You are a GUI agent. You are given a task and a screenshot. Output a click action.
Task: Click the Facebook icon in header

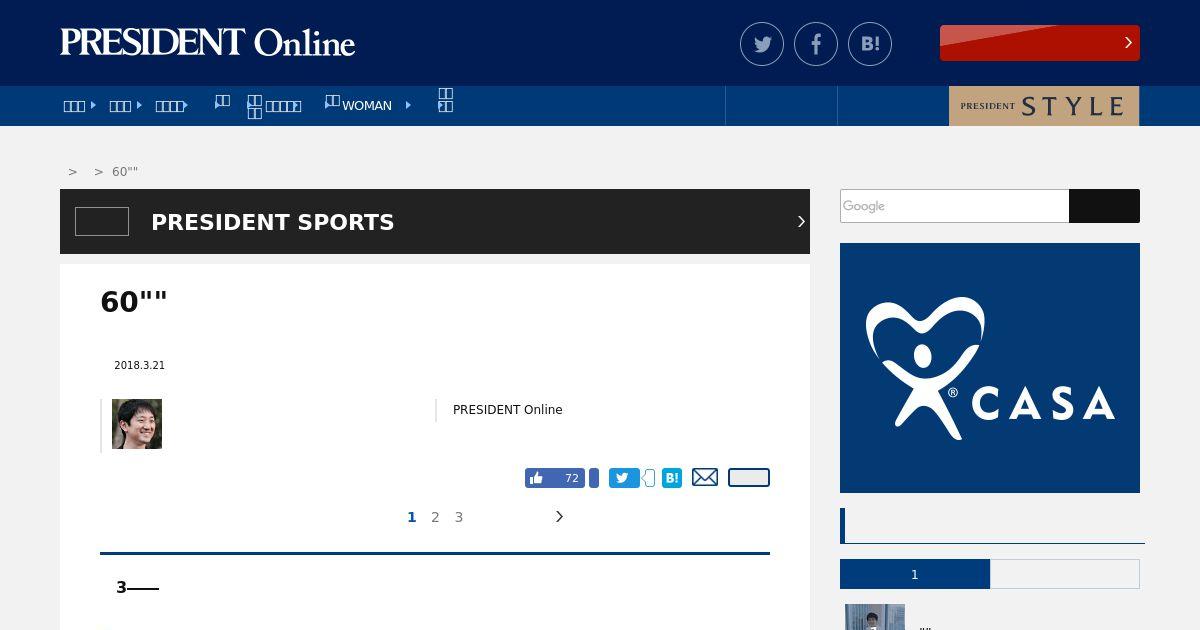click(816, 44)
